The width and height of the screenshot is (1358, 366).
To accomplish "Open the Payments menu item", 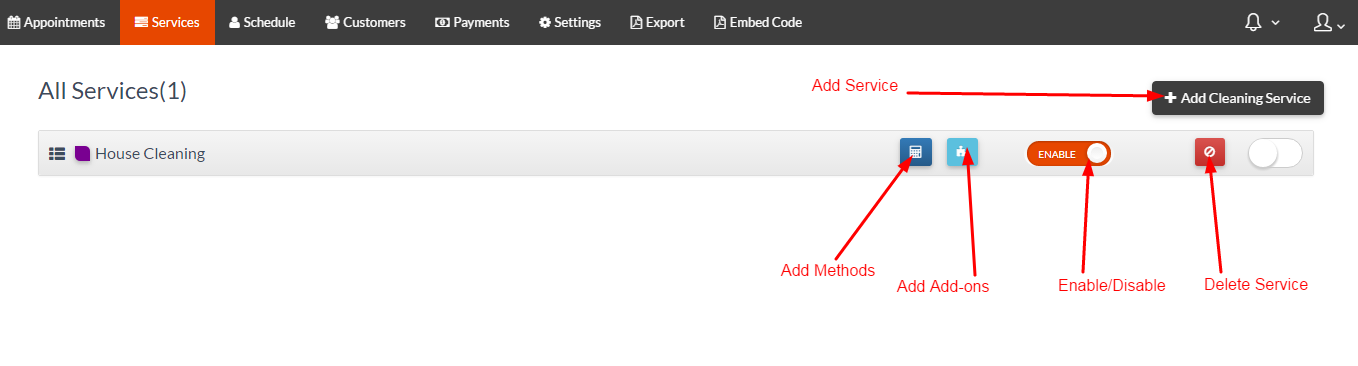I will pyautogui.click(x=472, y=22).
